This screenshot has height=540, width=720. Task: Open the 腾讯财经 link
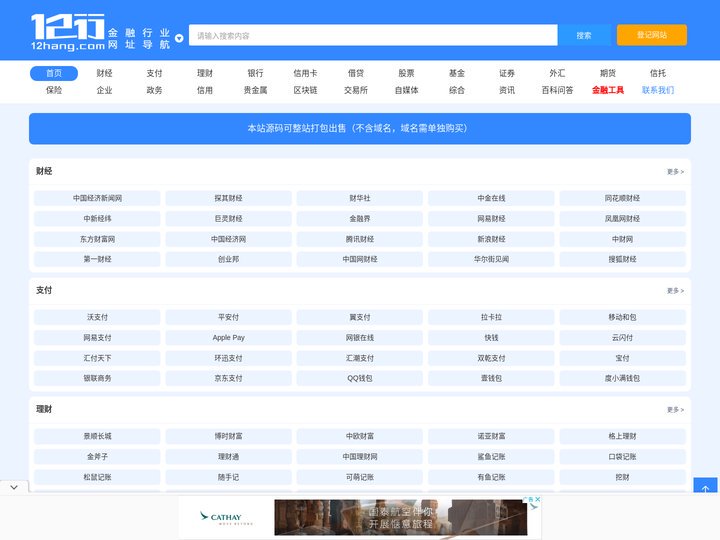[x=360, y=239]
